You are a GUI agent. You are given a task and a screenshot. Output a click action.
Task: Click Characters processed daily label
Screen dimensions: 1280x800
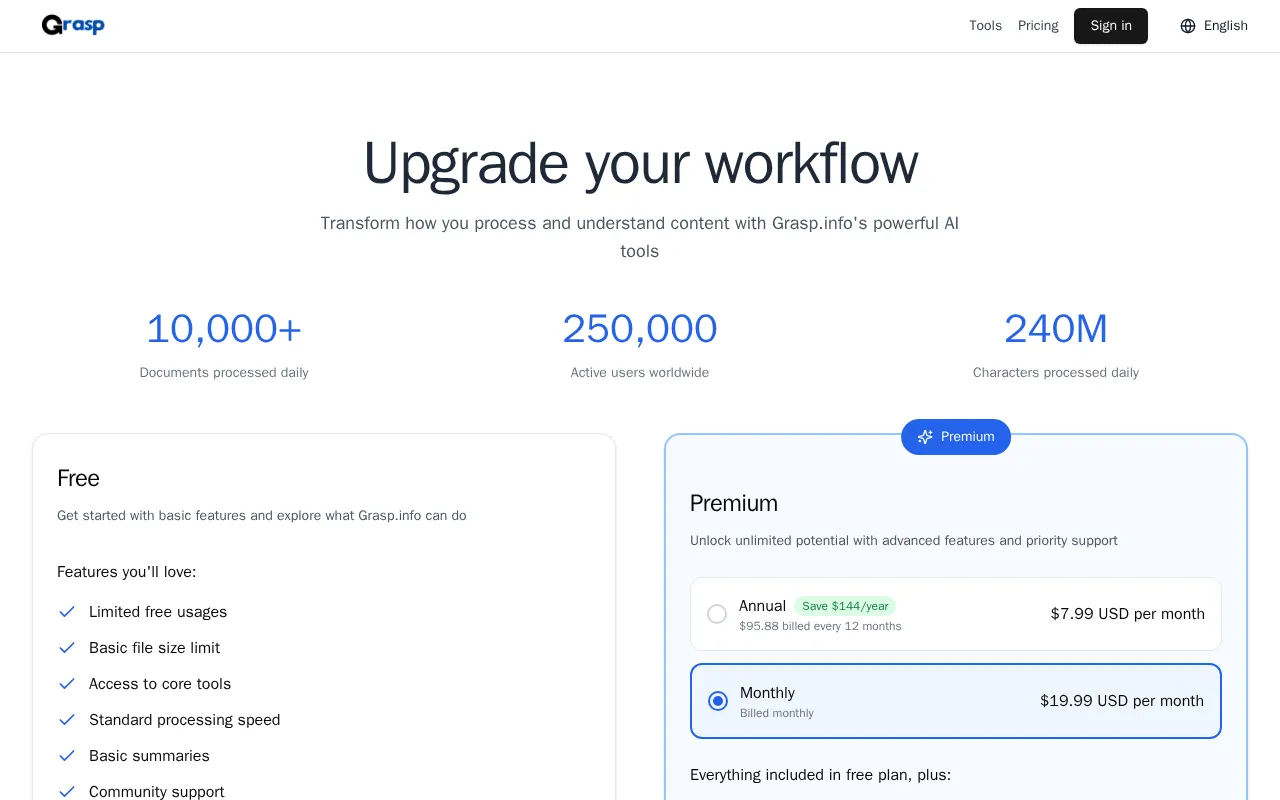(1056, 373)
